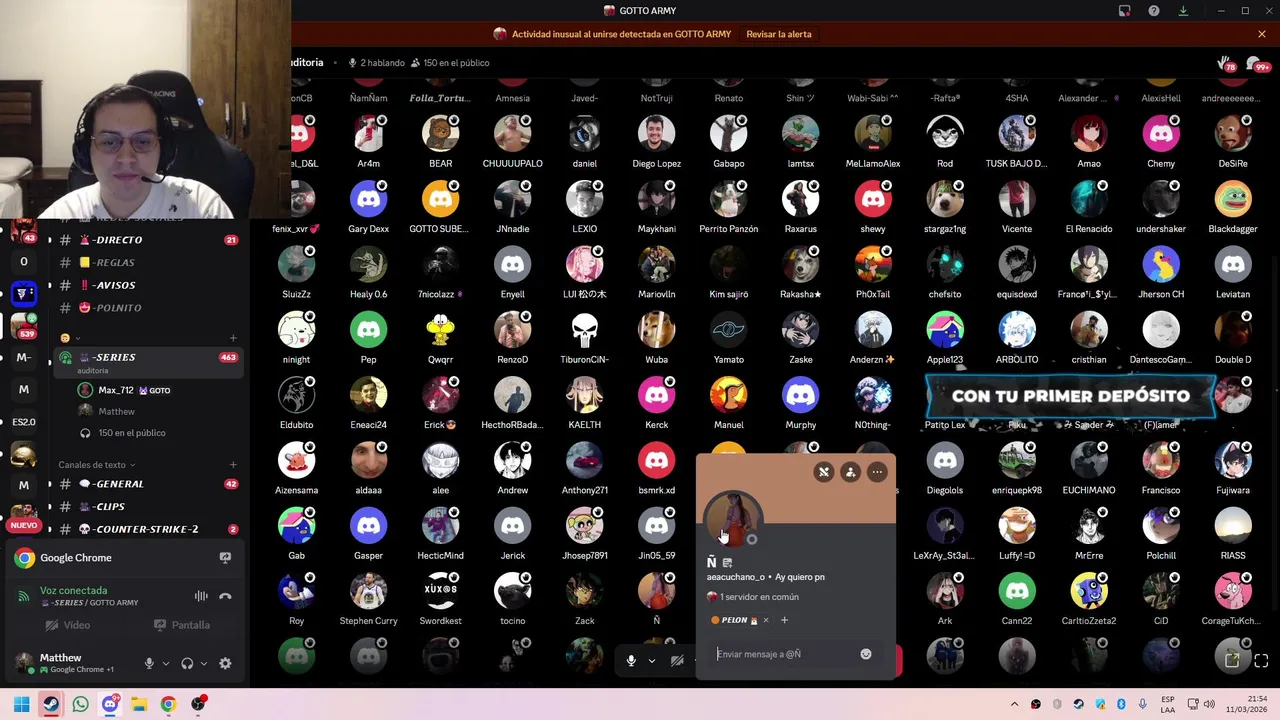Share screen with Pantalla button

[181, 625]
